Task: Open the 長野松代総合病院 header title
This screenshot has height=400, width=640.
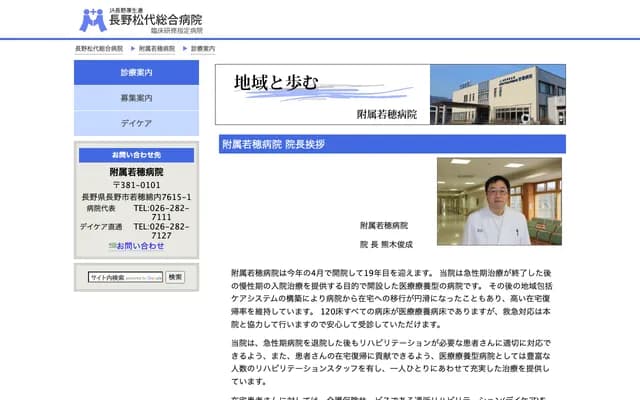Action: (156, 20)
